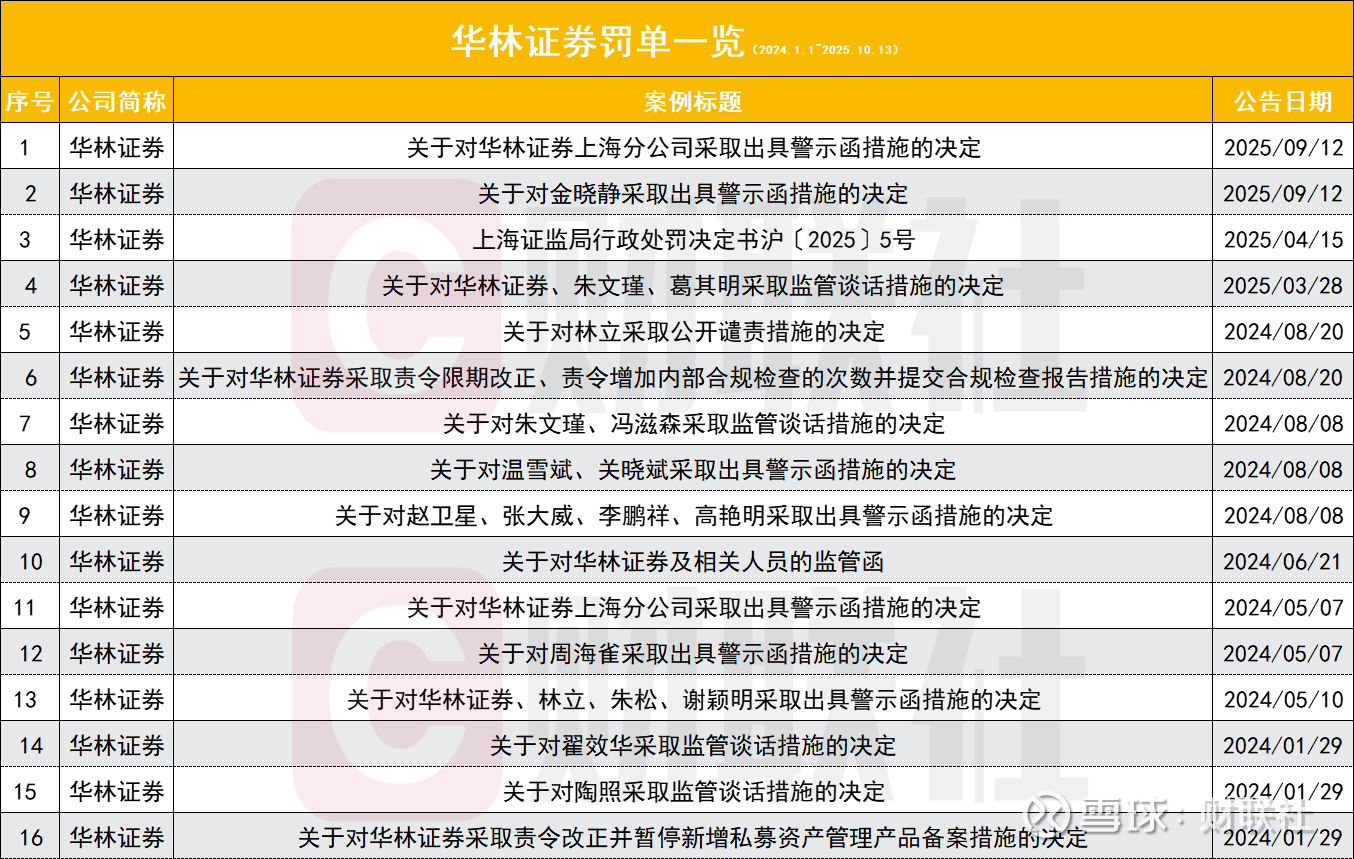Click serial number "7" in the 序号 column
Viewport: 1354px width, 859px height.
tap(25, 424)
